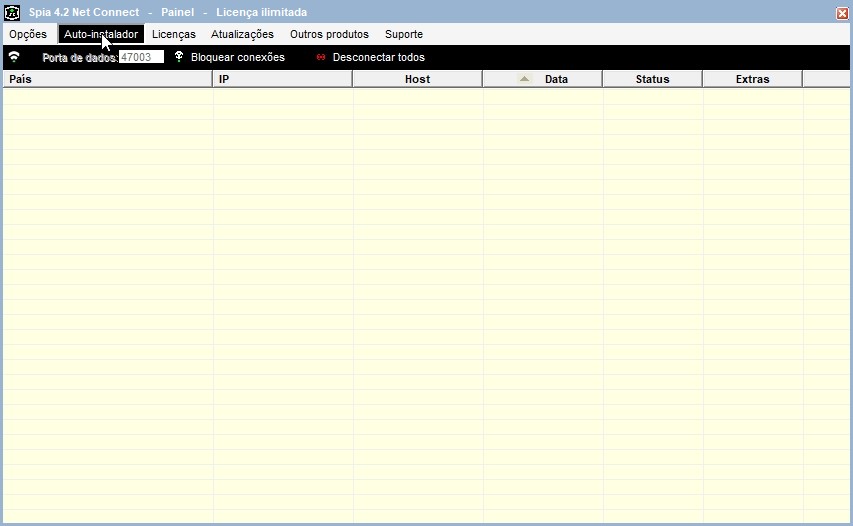
Task: Click the Desconectar todos button
Action: pos(379,57)
